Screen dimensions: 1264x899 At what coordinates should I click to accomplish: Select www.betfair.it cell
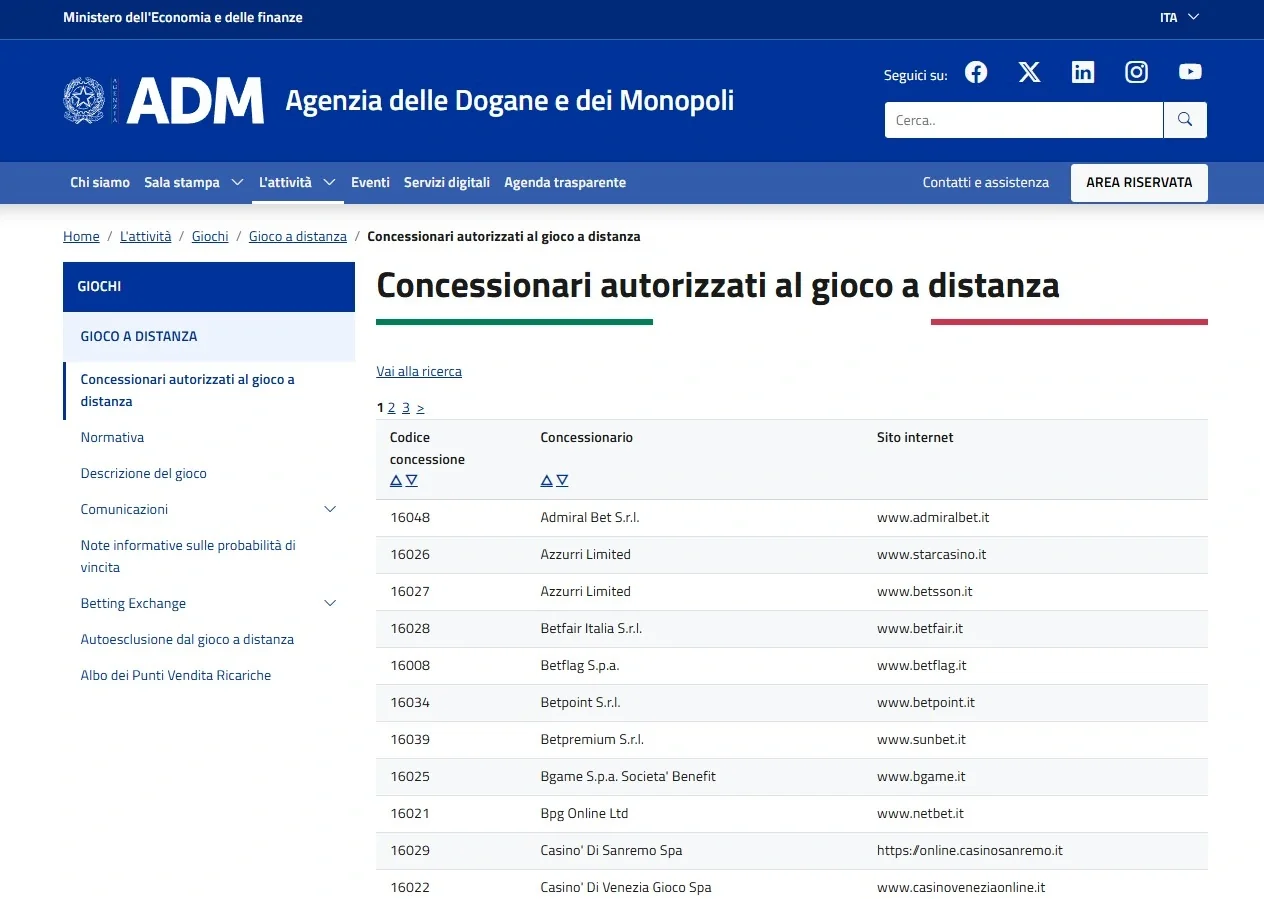coord(920,629)
